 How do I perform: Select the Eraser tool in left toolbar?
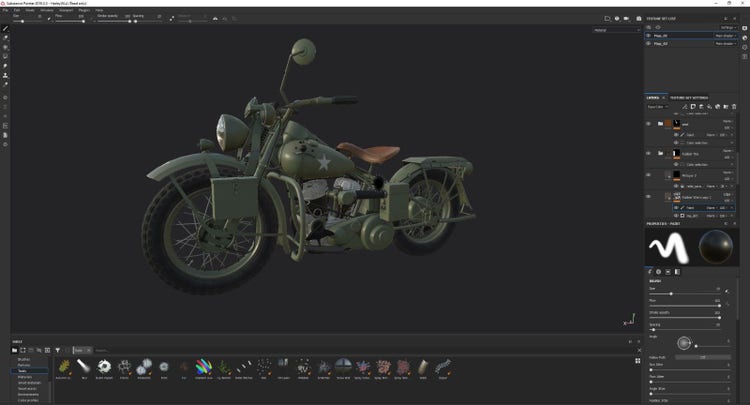(x=6, y=38)
